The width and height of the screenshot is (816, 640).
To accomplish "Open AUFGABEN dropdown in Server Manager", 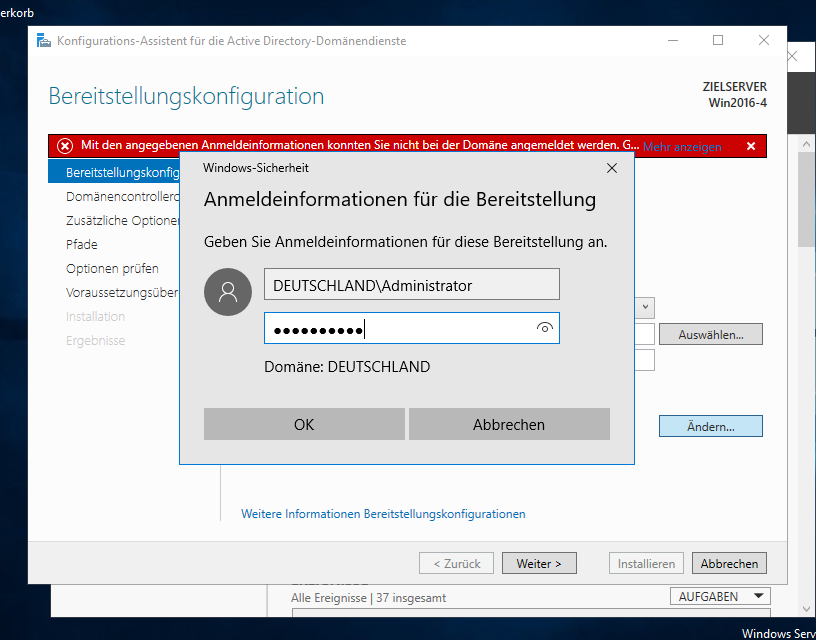I will (x=720, y=596).
